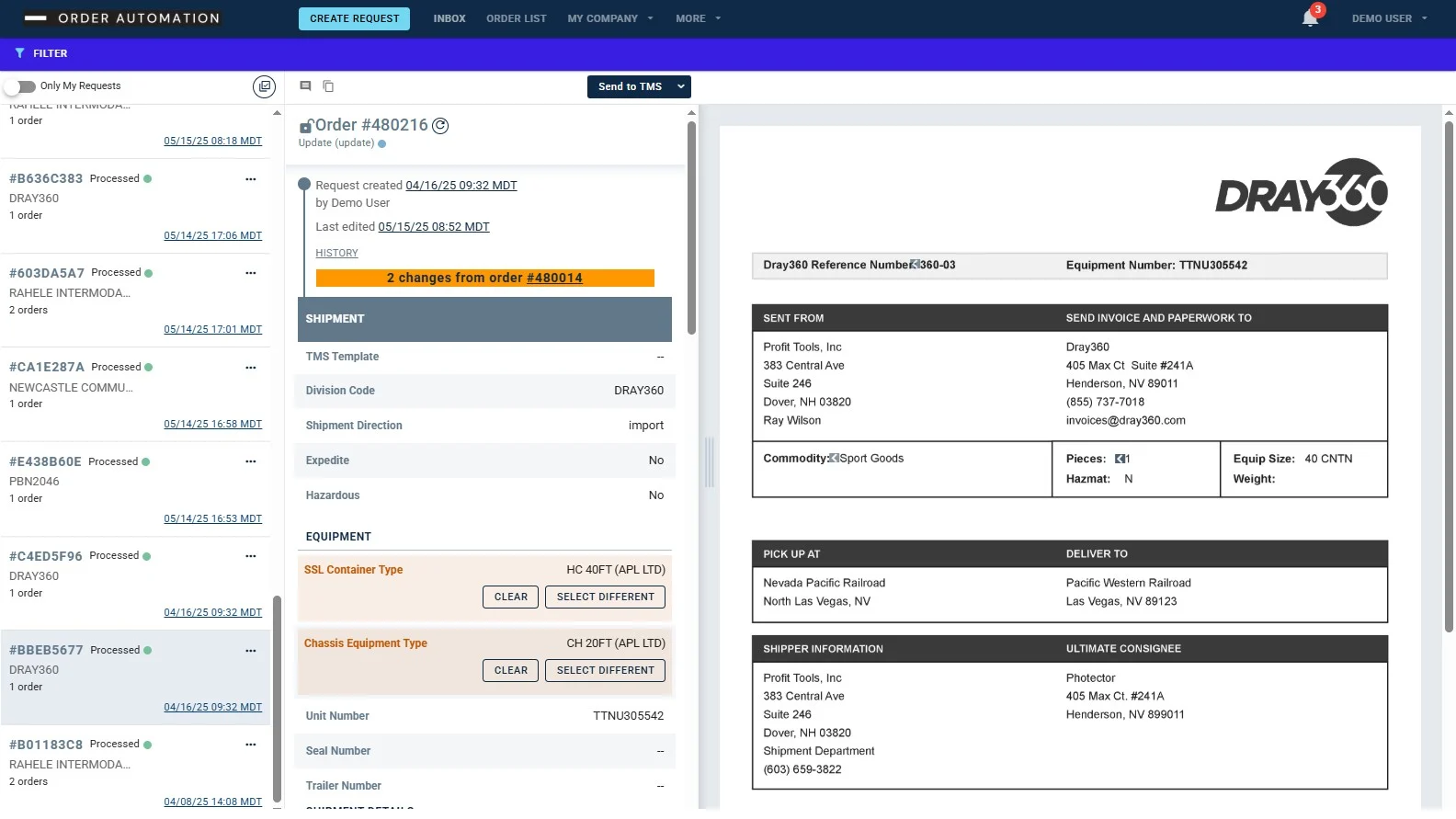
Task: Click the order details scrollbar
Action: [691, 228]
